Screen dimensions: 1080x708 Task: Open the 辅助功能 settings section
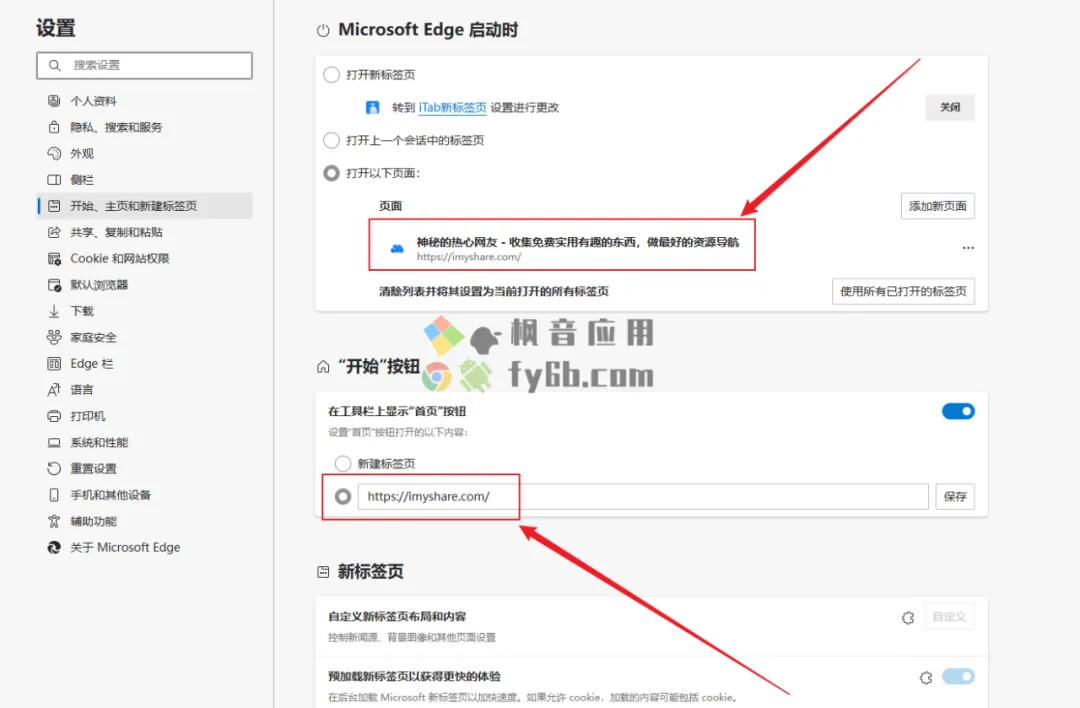pyautogui.click(x=145, y=521)
